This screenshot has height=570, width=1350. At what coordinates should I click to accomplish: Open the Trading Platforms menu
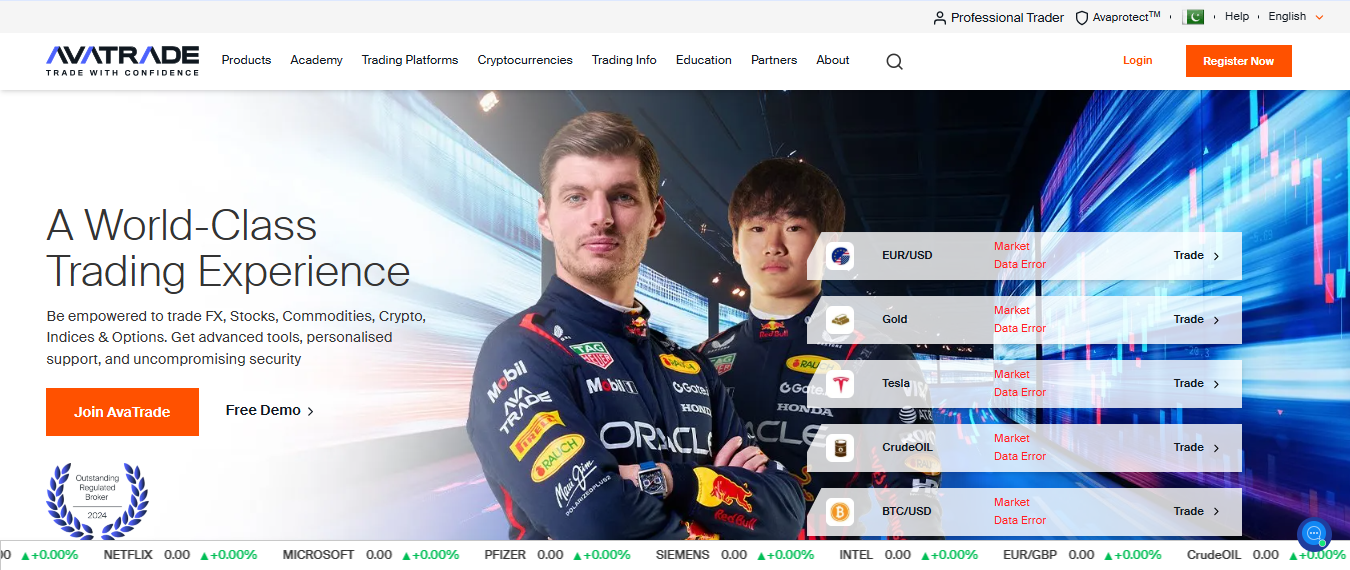410,60
